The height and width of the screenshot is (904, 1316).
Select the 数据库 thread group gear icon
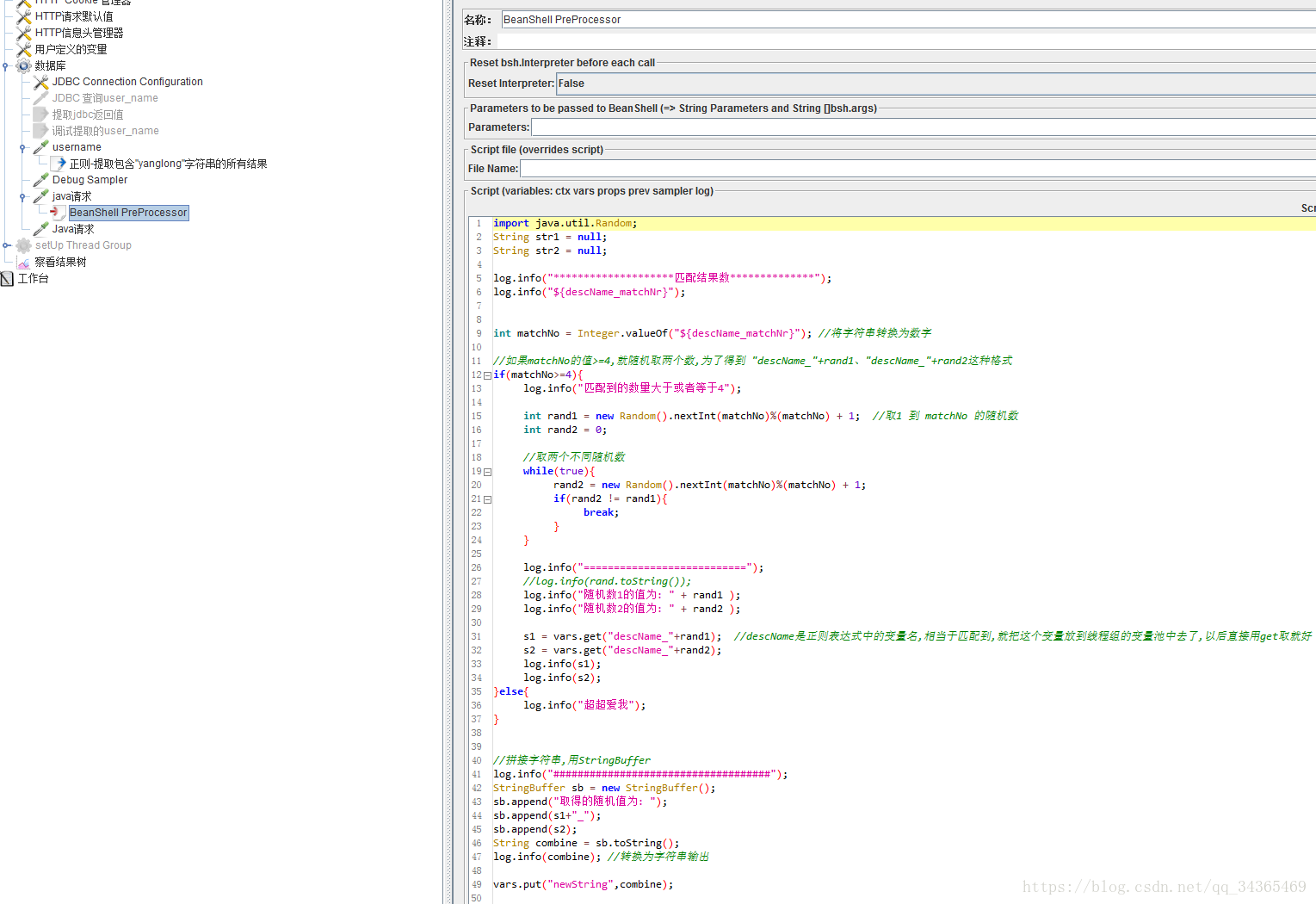click(24, 65)
